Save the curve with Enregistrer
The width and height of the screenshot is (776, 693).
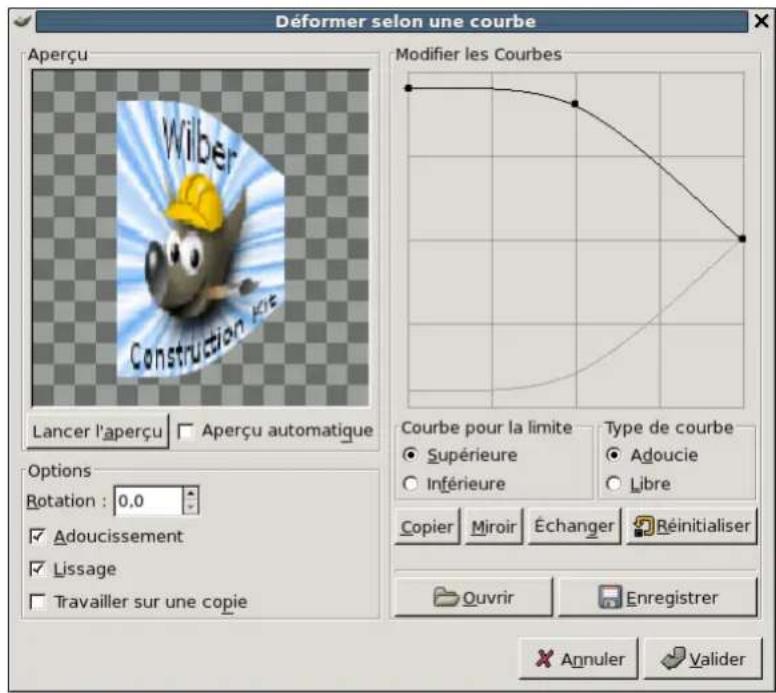[658, 597]
